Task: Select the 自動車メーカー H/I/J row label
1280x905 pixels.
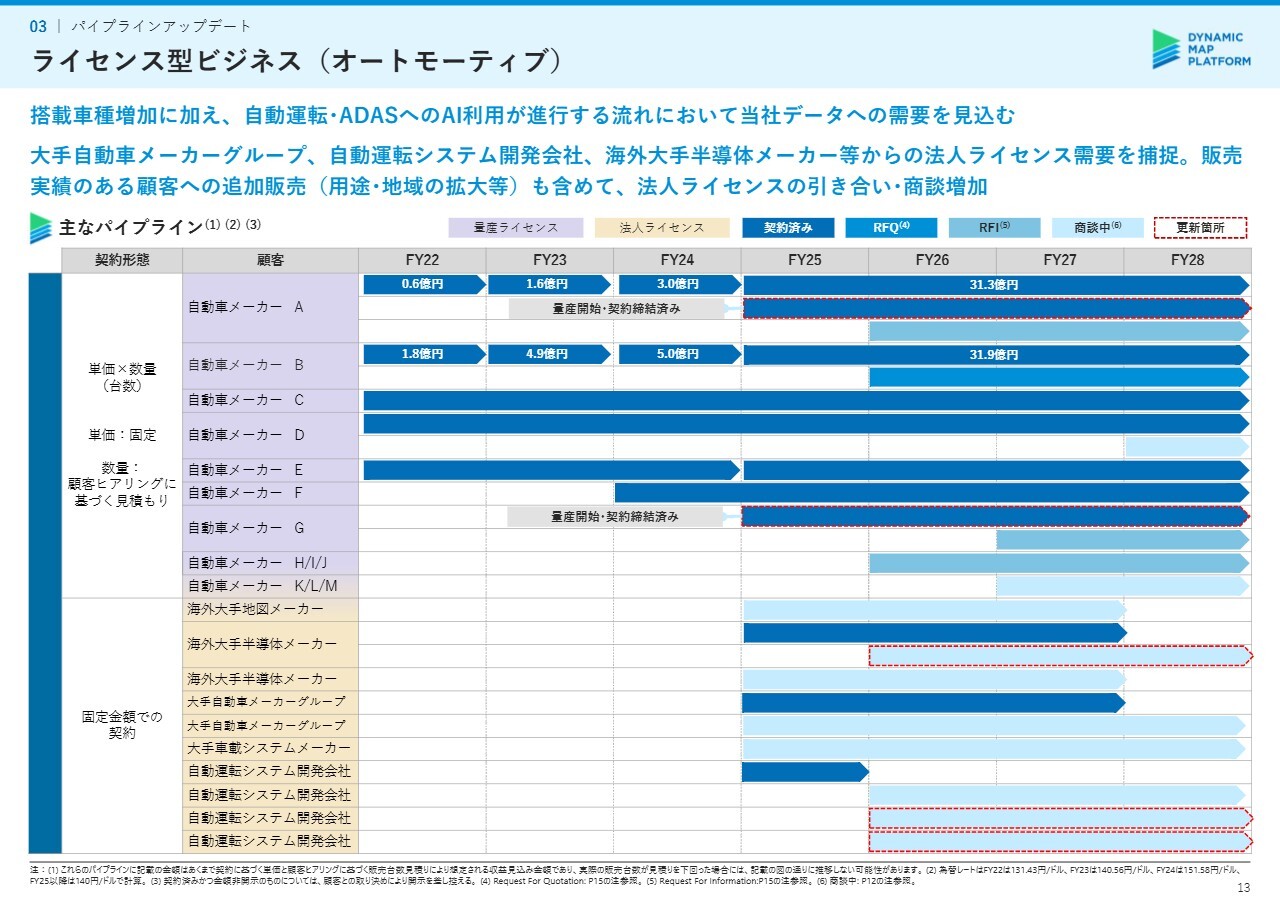Action: (x=258, y=563)
